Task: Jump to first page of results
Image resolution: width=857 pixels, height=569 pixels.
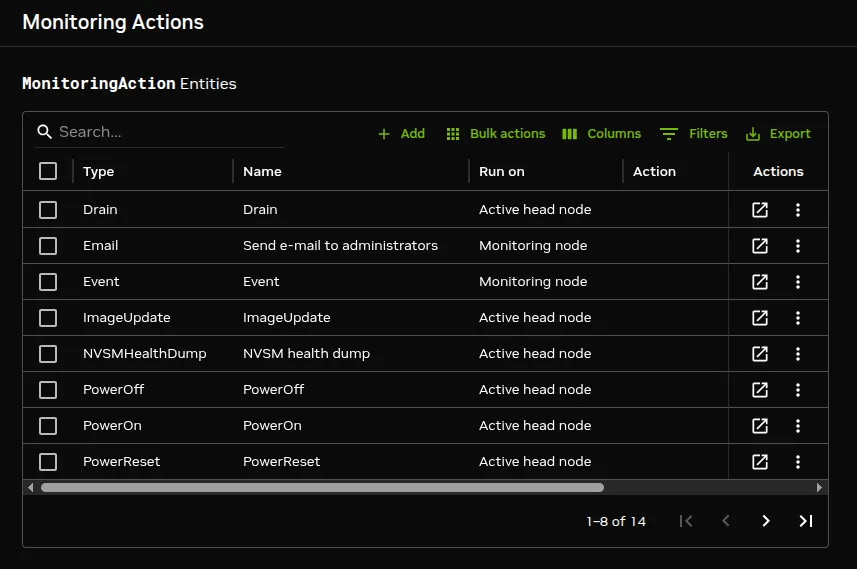Action: [x=686, y=521]
